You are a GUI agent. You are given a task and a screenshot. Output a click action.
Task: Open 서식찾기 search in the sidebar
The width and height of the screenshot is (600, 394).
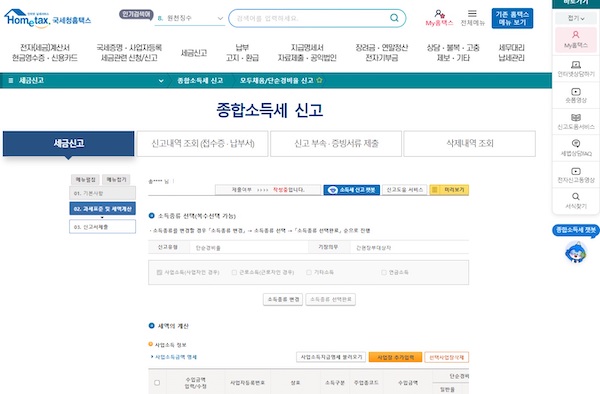576,201
